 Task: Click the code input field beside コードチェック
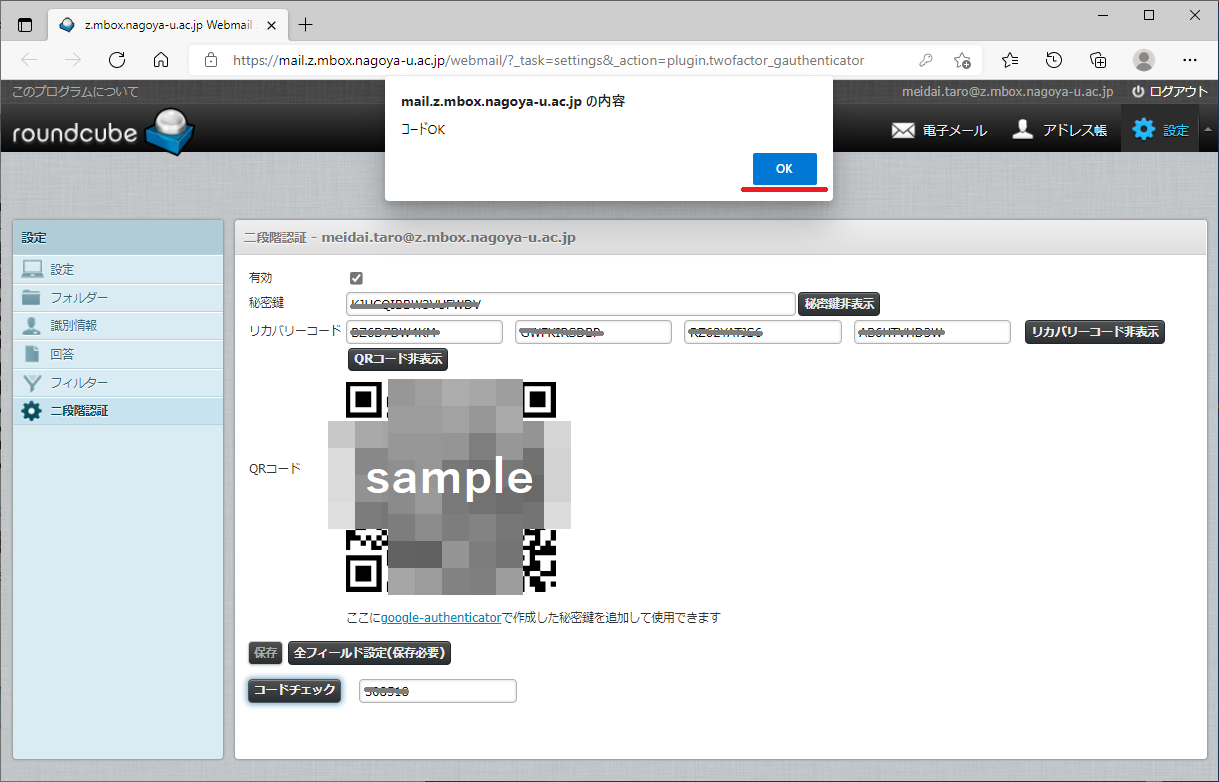click(x=437, y=691)
